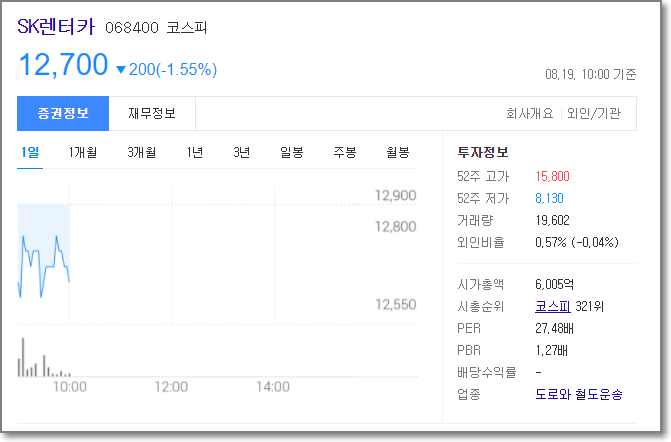Click the 12,550 chart axis label

[x=395, y=305]
